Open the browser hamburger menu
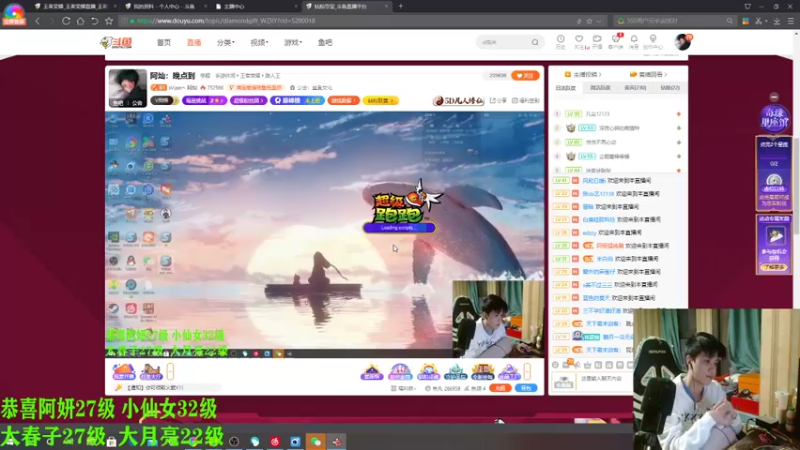The width and height of the screenshot is (800, 450). click(791, 21)
